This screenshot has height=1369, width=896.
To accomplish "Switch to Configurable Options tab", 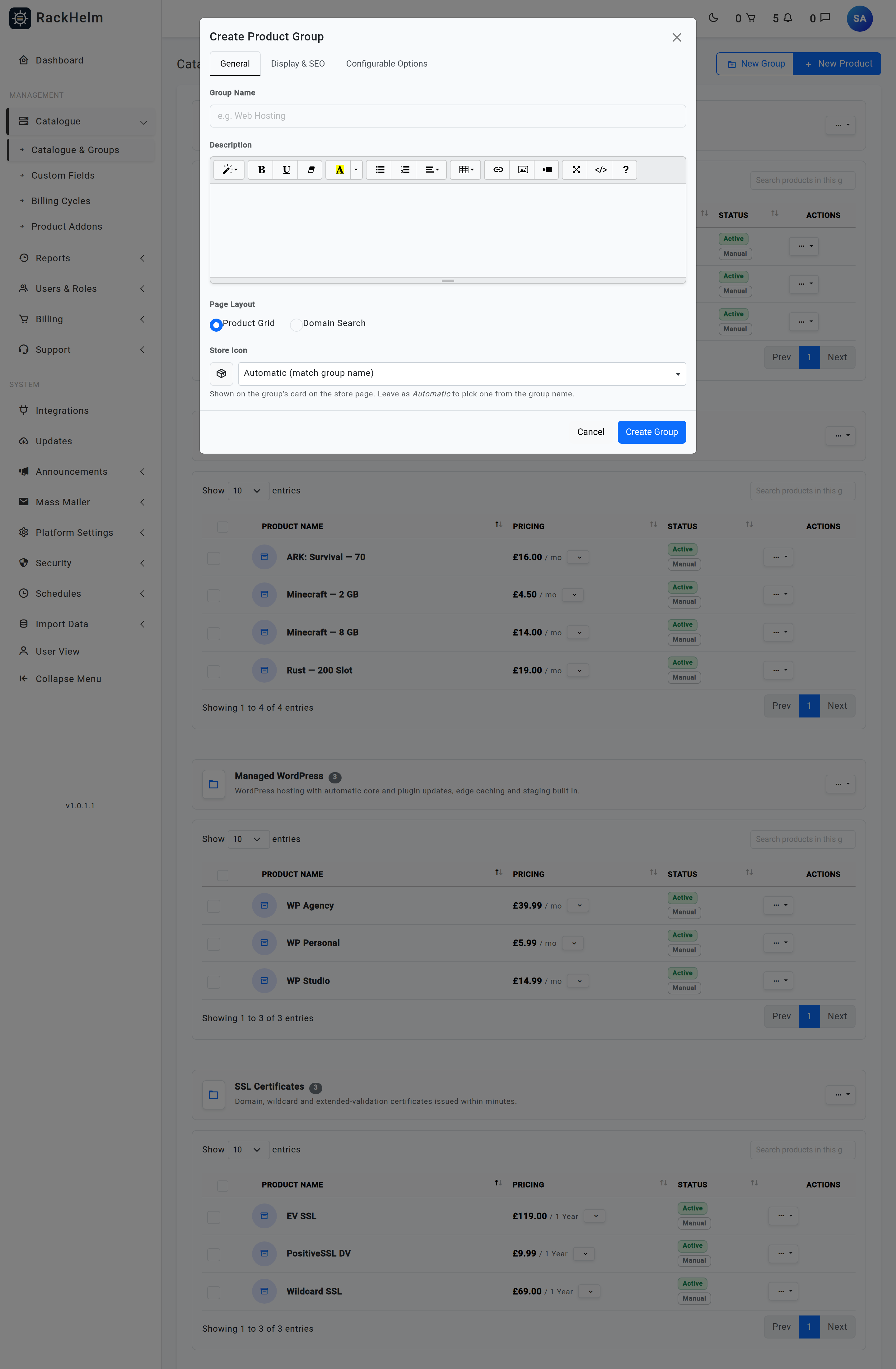I will (x=386, y=64).
